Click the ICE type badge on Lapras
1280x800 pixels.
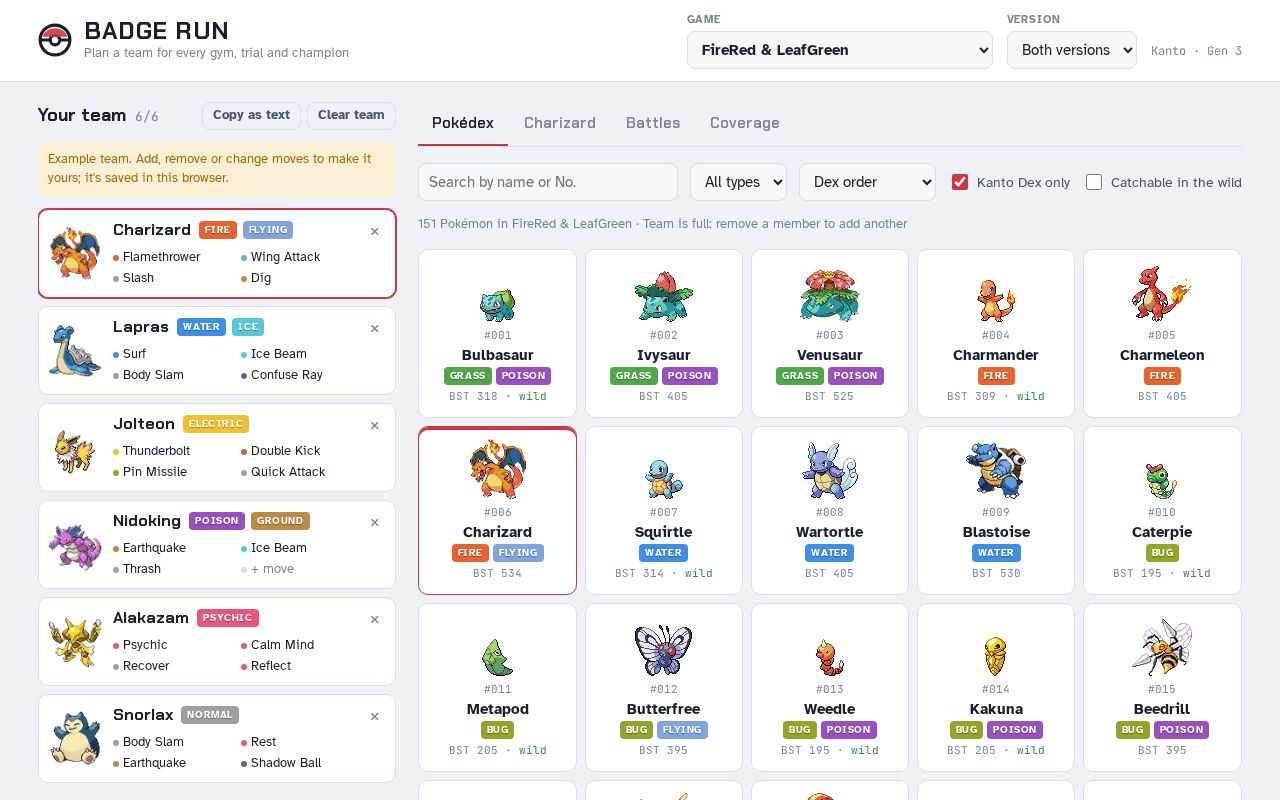248,327
